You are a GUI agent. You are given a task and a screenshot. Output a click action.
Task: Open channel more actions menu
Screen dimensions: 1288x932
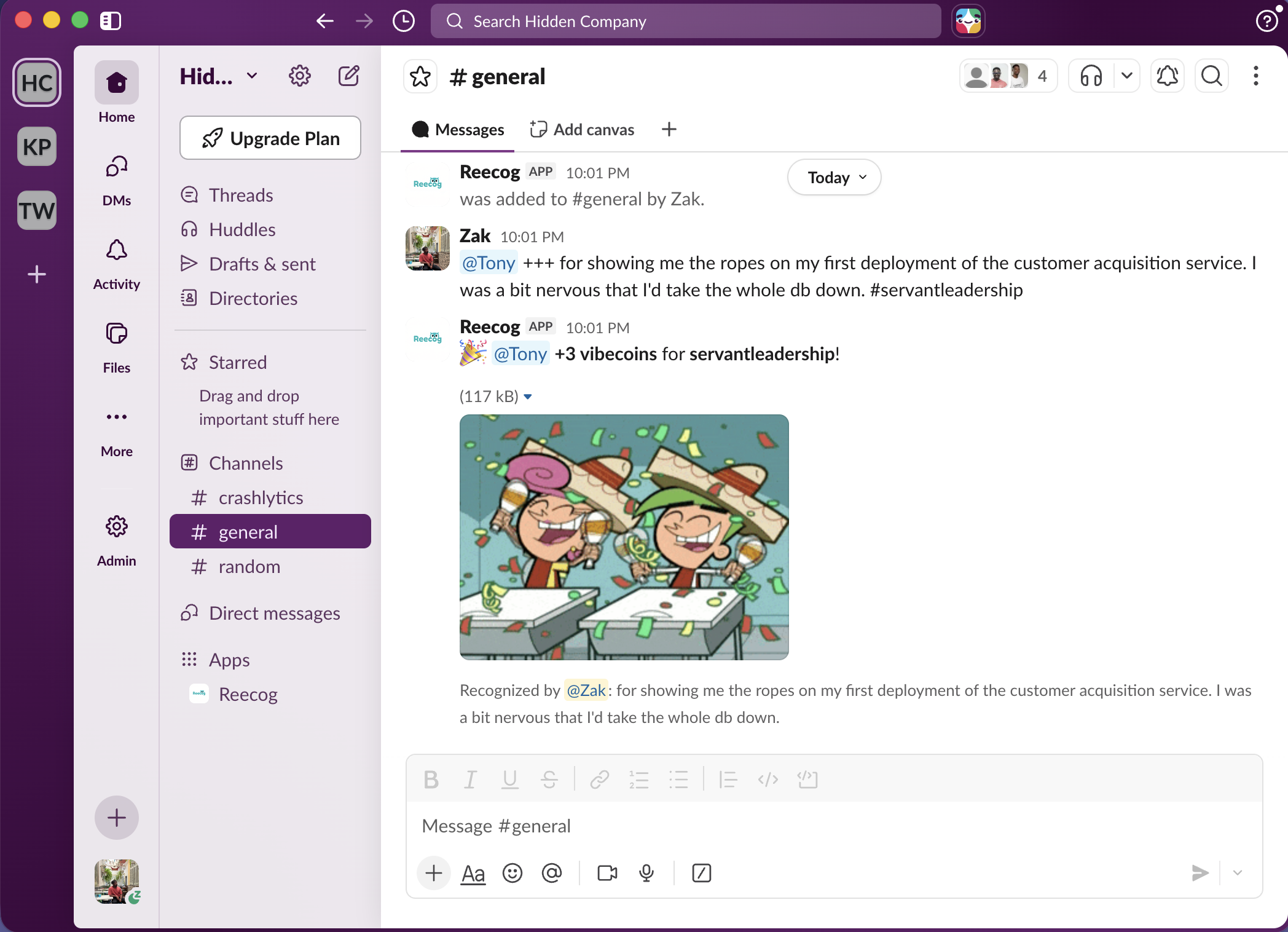click(1256, 76)
